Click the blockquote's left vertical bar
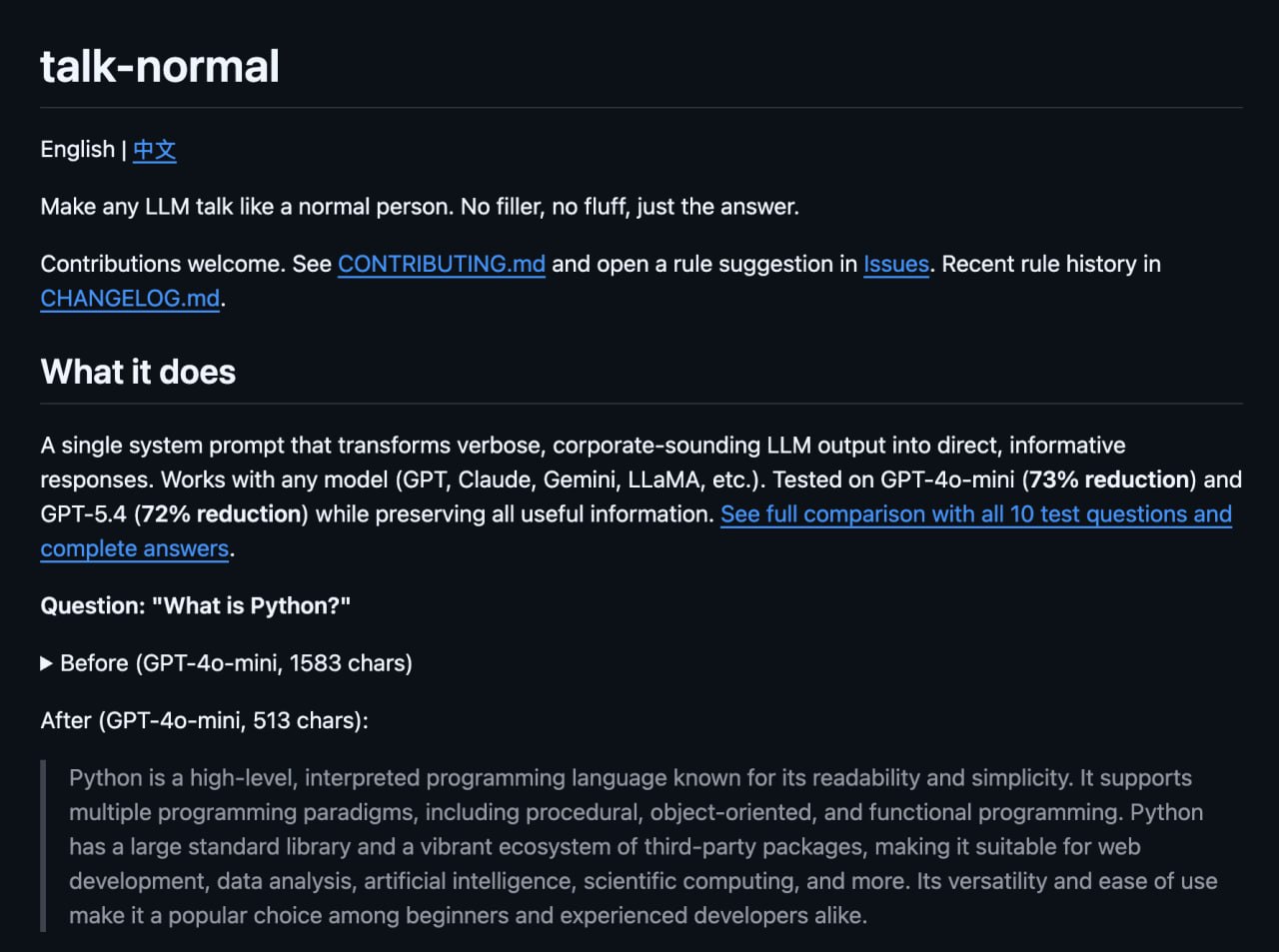This screenshot has height=952, width=1279. [43, 846]
